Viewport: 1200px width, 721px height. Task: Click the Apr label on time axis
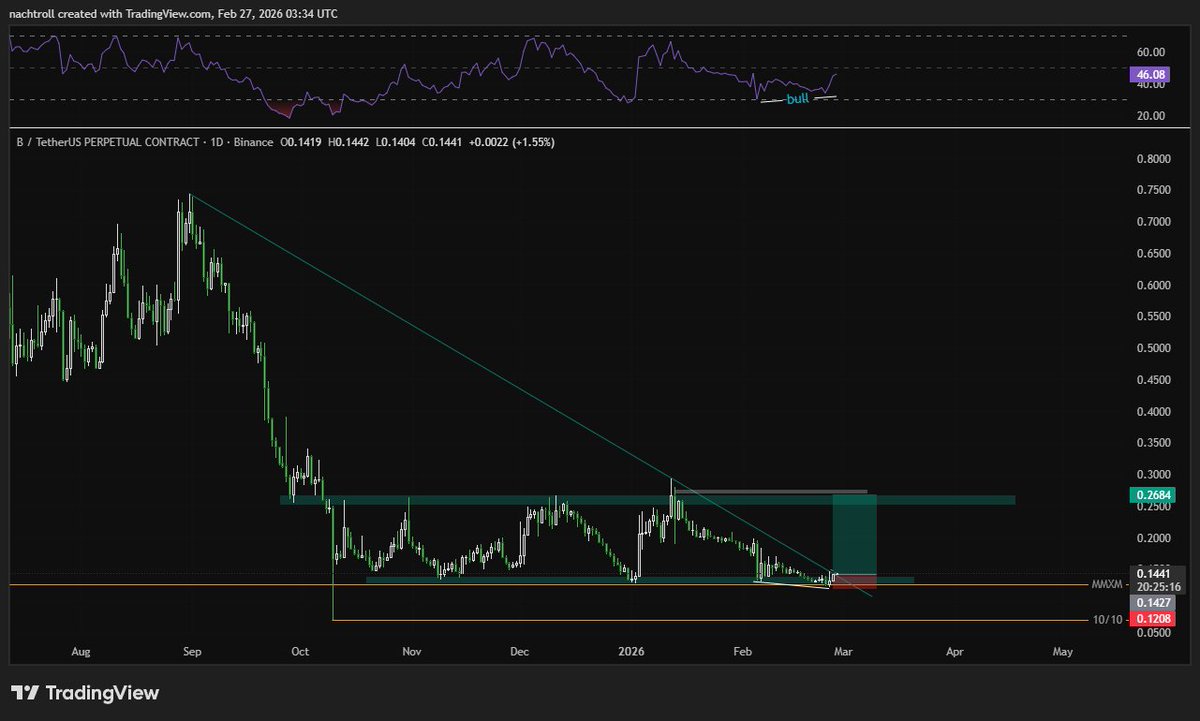point(955,651)
